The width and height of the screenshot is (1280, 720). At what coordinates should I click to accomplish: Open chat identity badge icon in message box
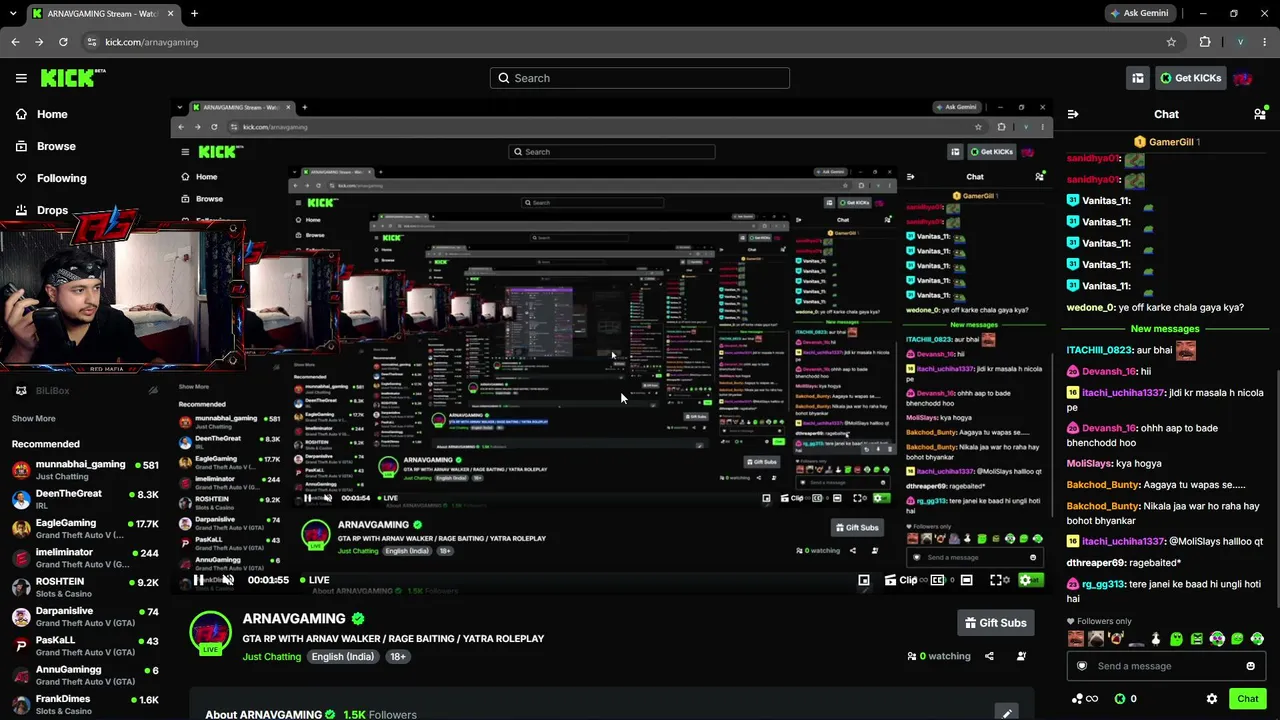[x=1081, y=666]
